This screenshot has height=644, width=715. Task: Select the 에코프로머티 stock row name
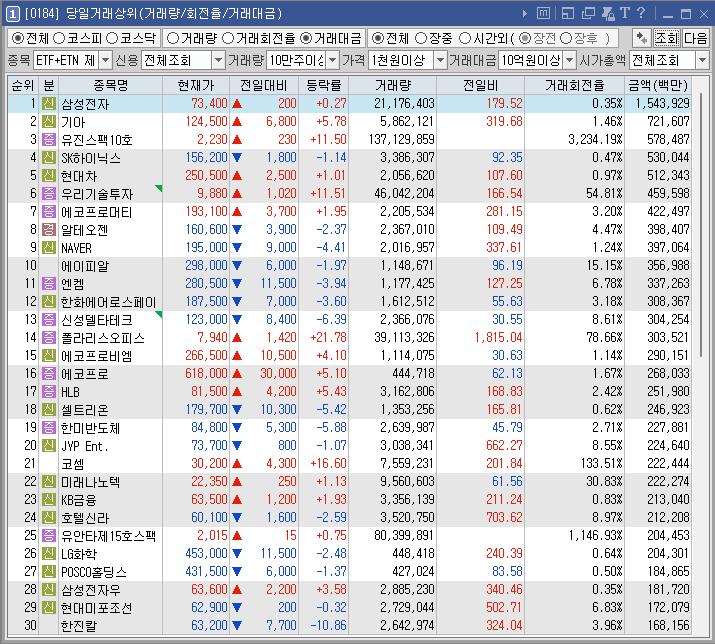(96, 212)
